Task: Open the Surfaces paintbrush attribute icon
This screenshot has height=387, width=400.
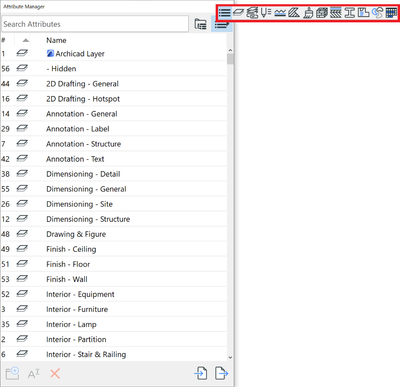Action: [308, 13]
